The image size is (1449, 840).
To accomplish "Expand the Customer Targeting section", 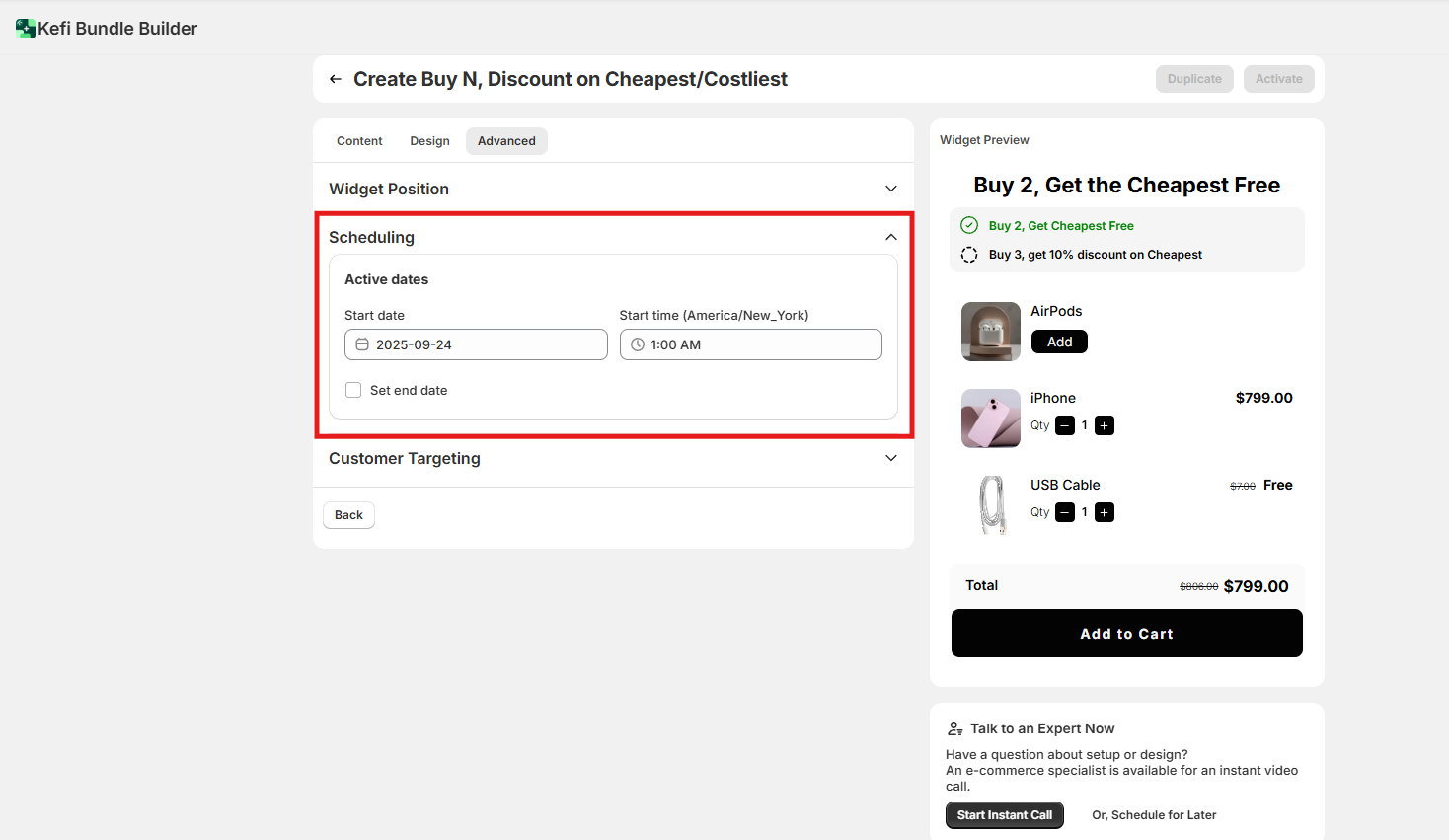I will pyautogui.click(x=890, y=458).
